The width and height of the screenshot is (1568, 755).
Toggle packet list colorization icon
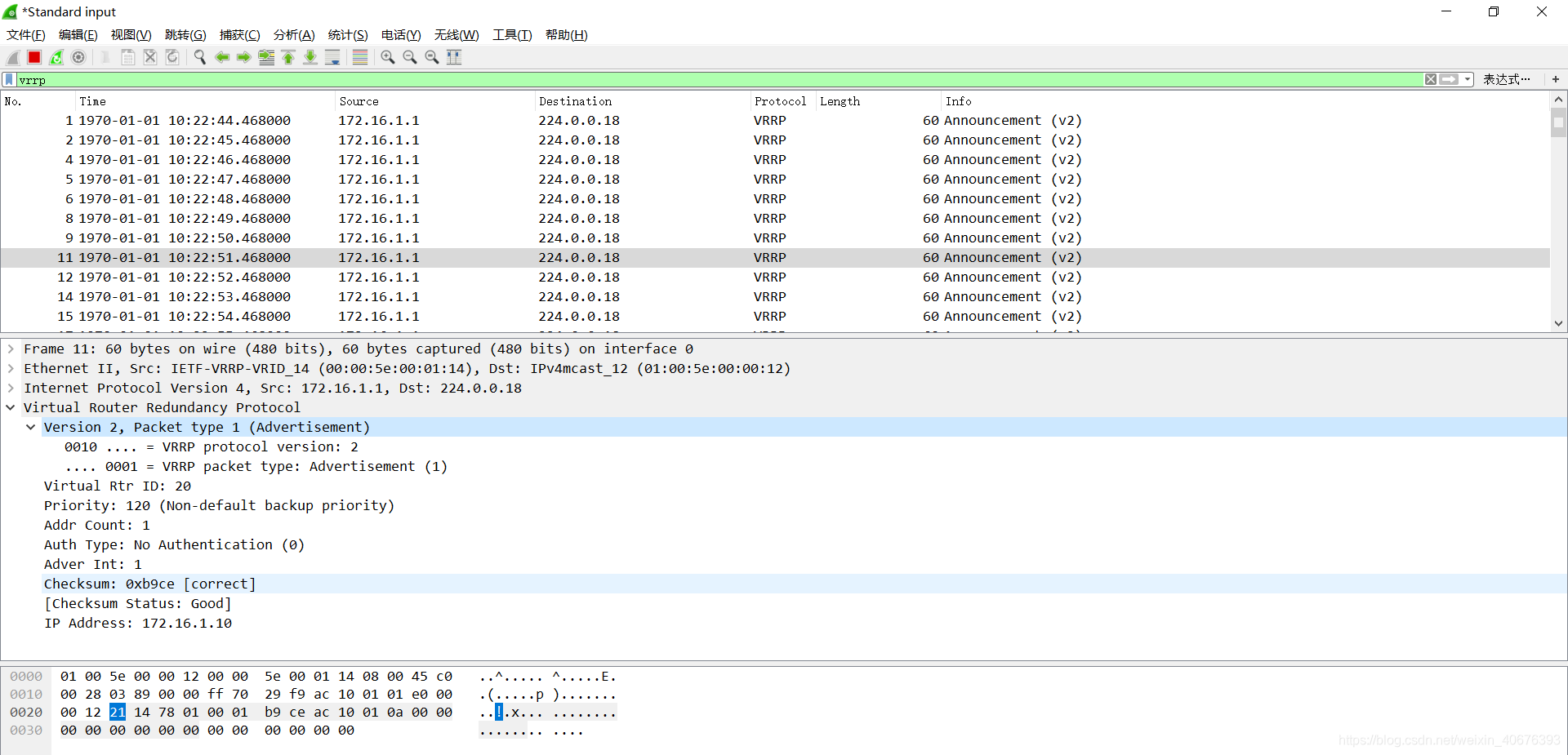pyautogui.click(x=359, y=57)
